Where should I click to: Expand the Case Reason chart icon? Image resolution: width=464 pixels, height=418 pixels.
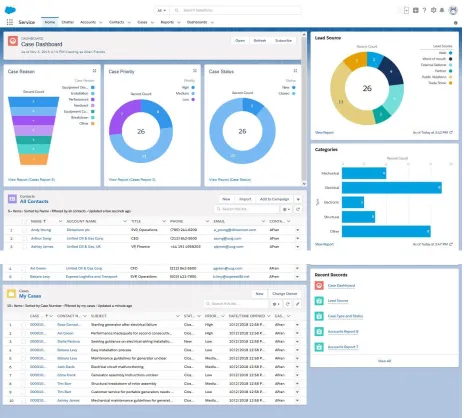[94, 71]
